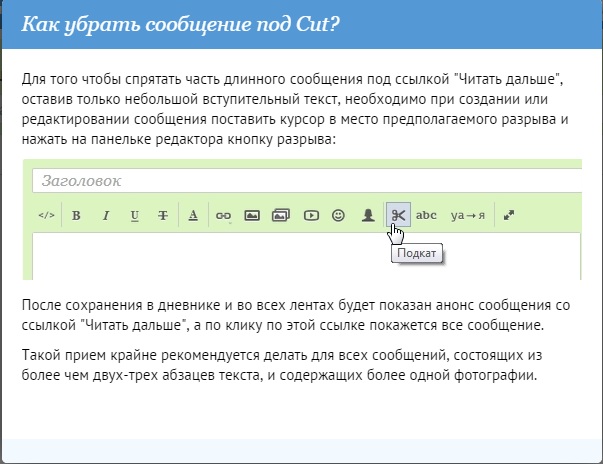Insert a single image
The width and height of the screenshot is (603, 464).
252,215
